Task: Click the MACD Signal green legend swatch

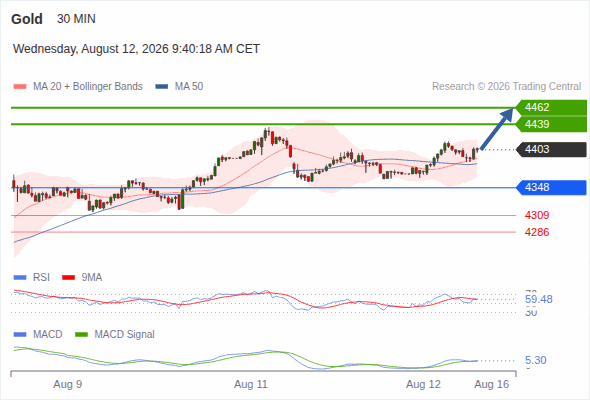Action: tap(82, 335)
